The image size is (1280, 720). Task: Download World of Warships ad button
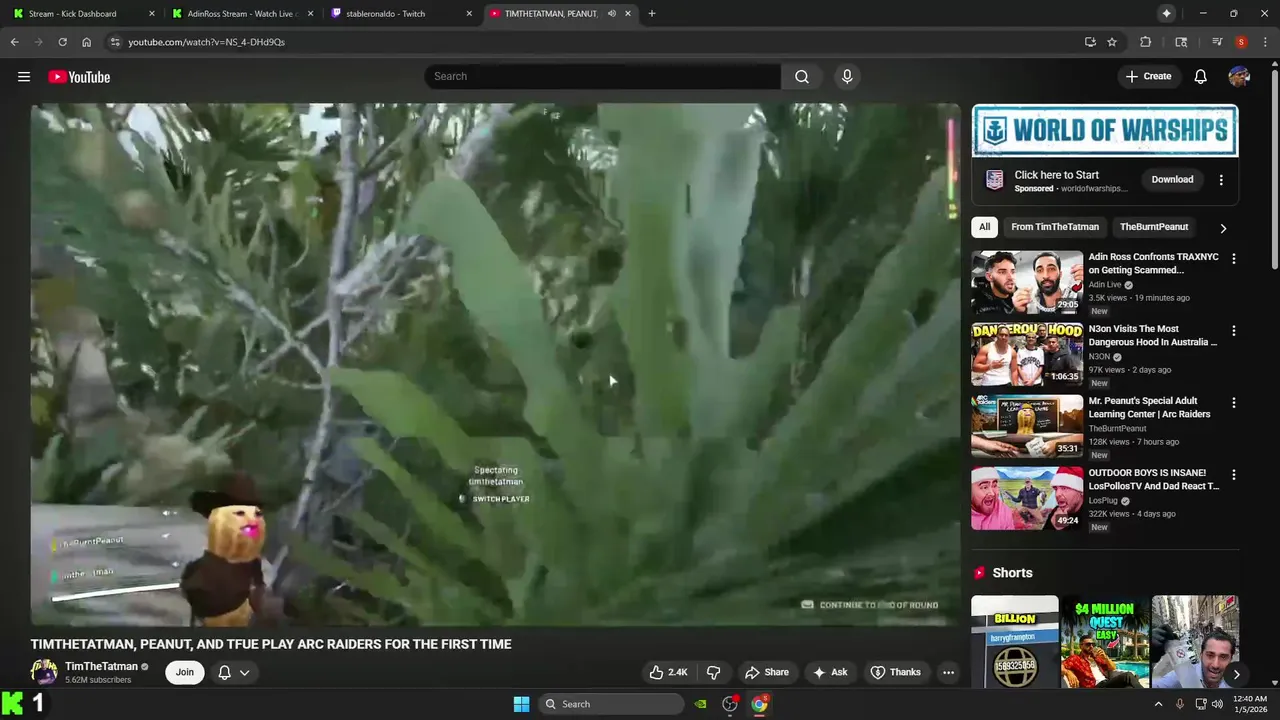coord(1172,180)
